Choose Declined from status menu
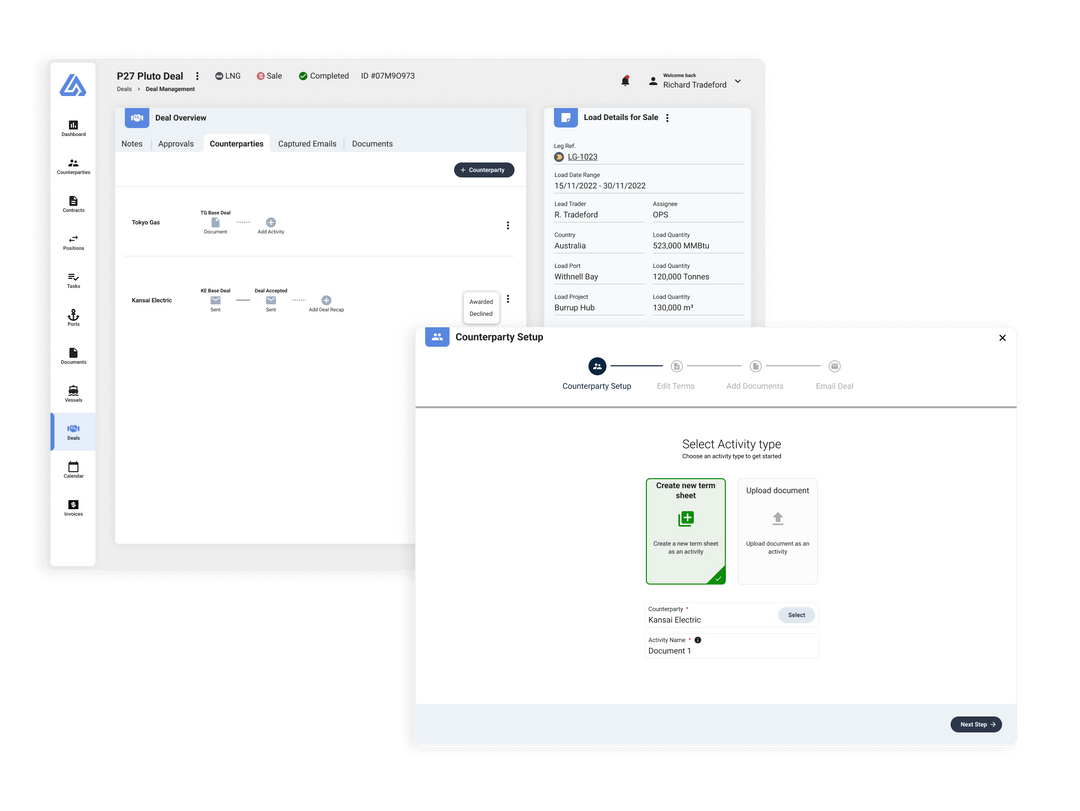The image size is (1080, 811). click(481, 314)
